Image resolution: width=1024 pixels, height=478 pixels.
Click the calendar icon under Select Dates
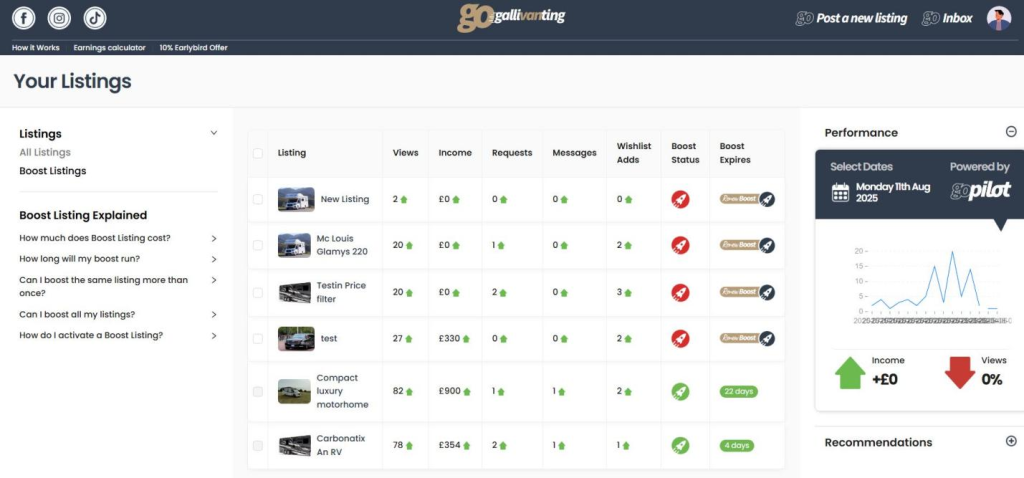[x=840, y=192]
